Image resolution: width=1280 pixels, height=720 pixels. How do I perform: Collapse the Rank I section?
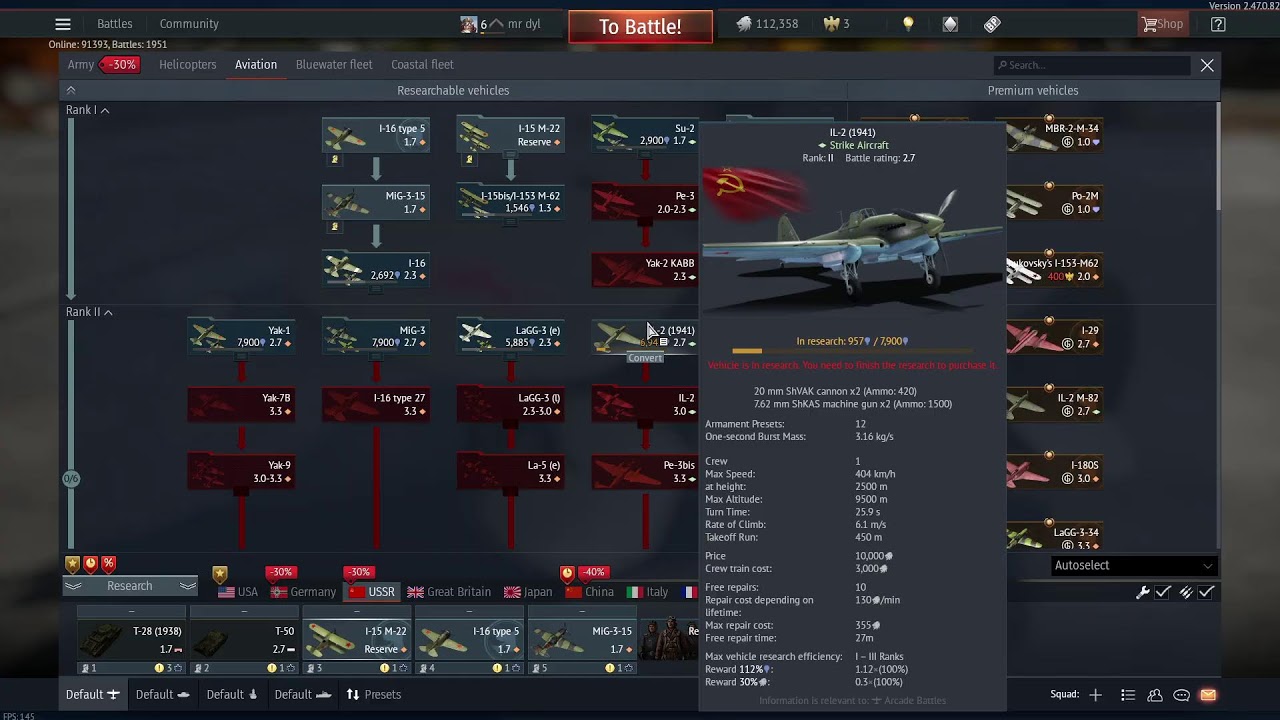click(88, 110)
